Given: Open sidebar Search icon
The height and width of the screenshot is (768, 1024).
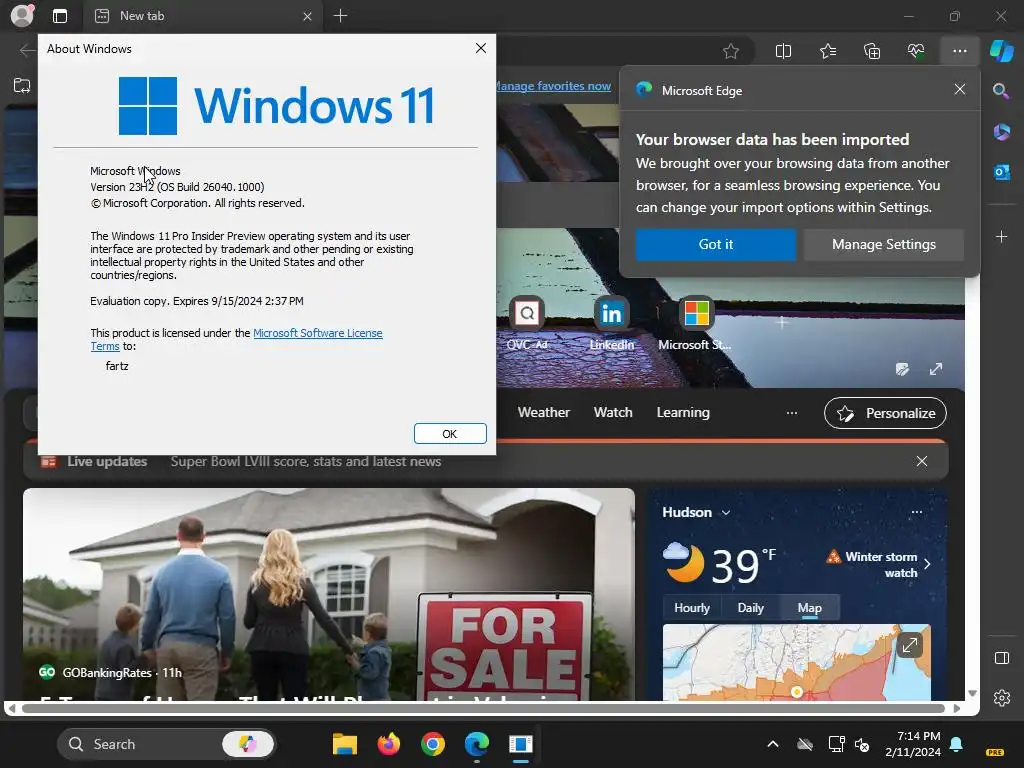Looking at the screenshot, I should pos(1001,91).
